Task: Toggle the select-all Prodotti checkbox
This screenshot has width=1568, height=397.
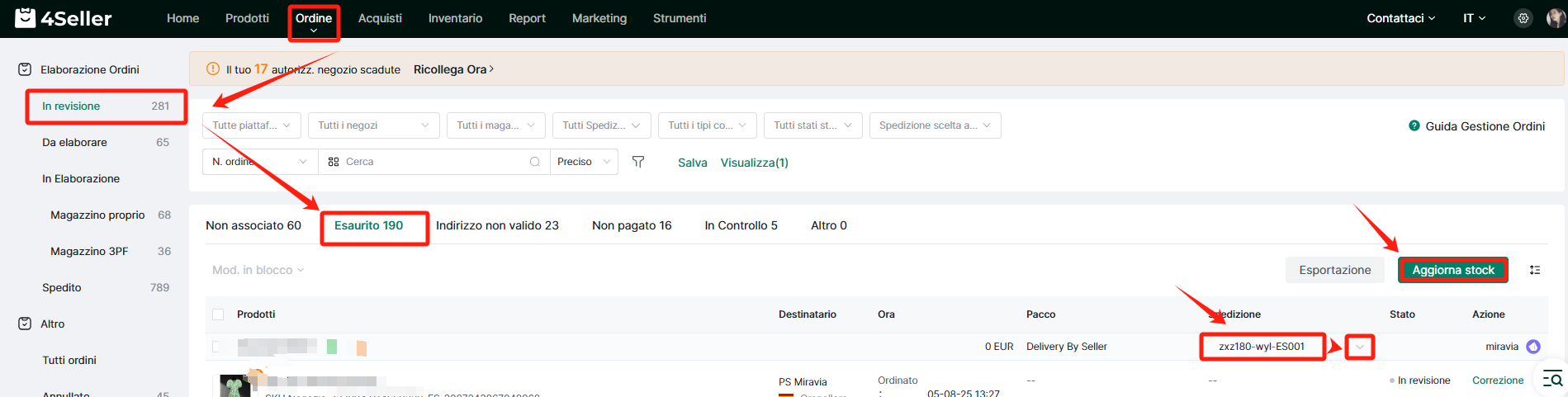Action: 218,314
